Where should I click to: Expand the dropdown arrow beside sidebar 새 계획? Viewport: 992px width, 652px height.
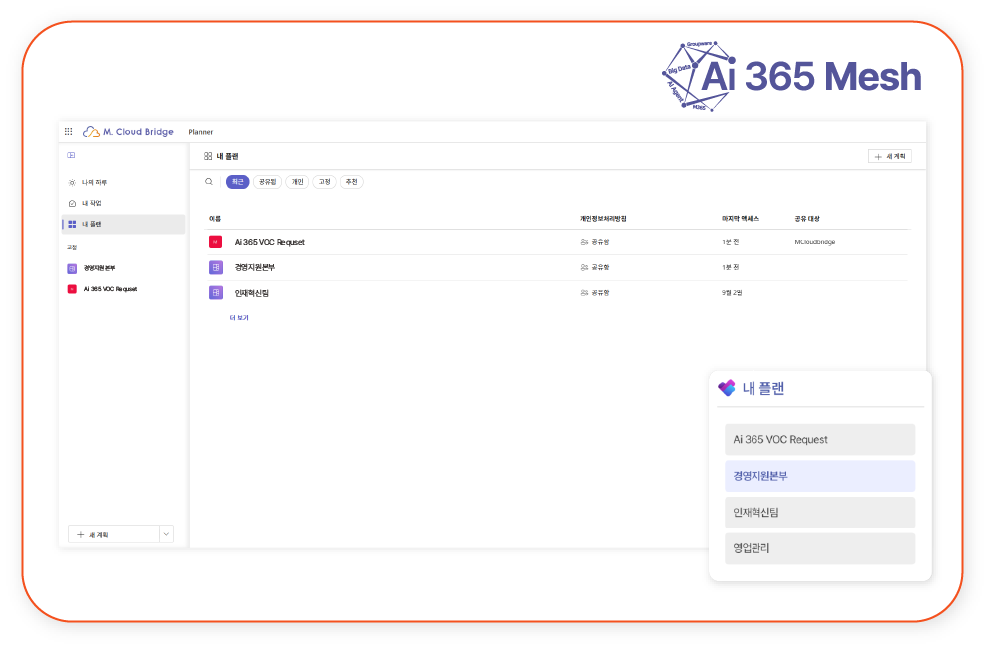coord(166,534)
